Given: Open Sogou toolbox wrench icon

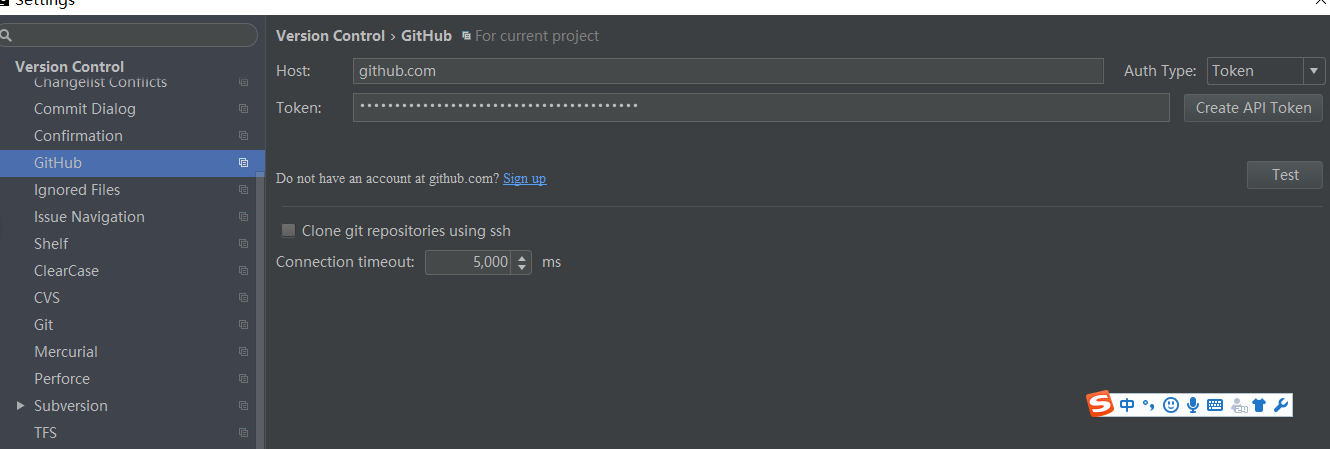Looking at the screenshot, I should [1281, 405].
